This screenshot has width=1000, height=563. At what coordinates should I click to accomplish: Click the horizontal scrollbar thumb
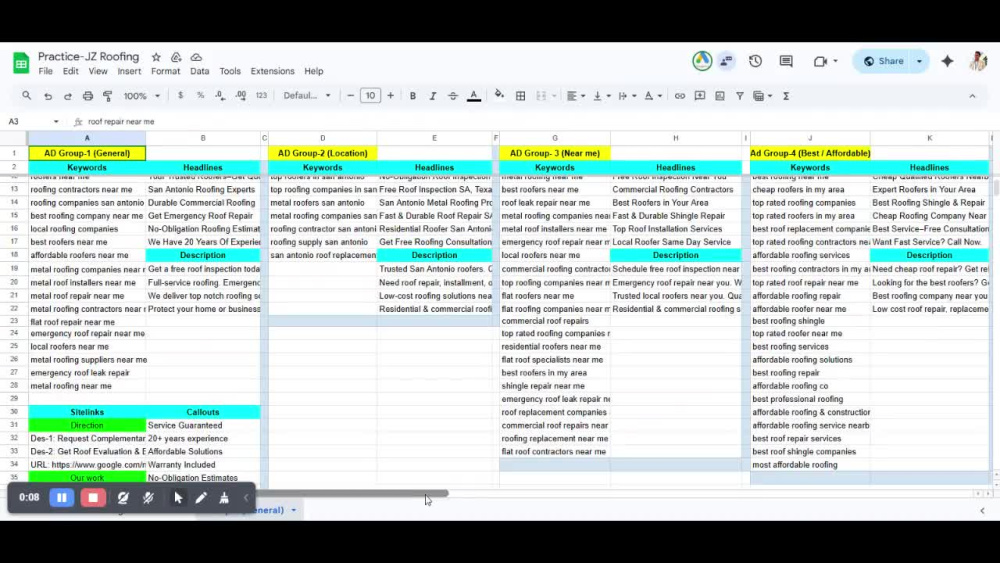[352, 494]
